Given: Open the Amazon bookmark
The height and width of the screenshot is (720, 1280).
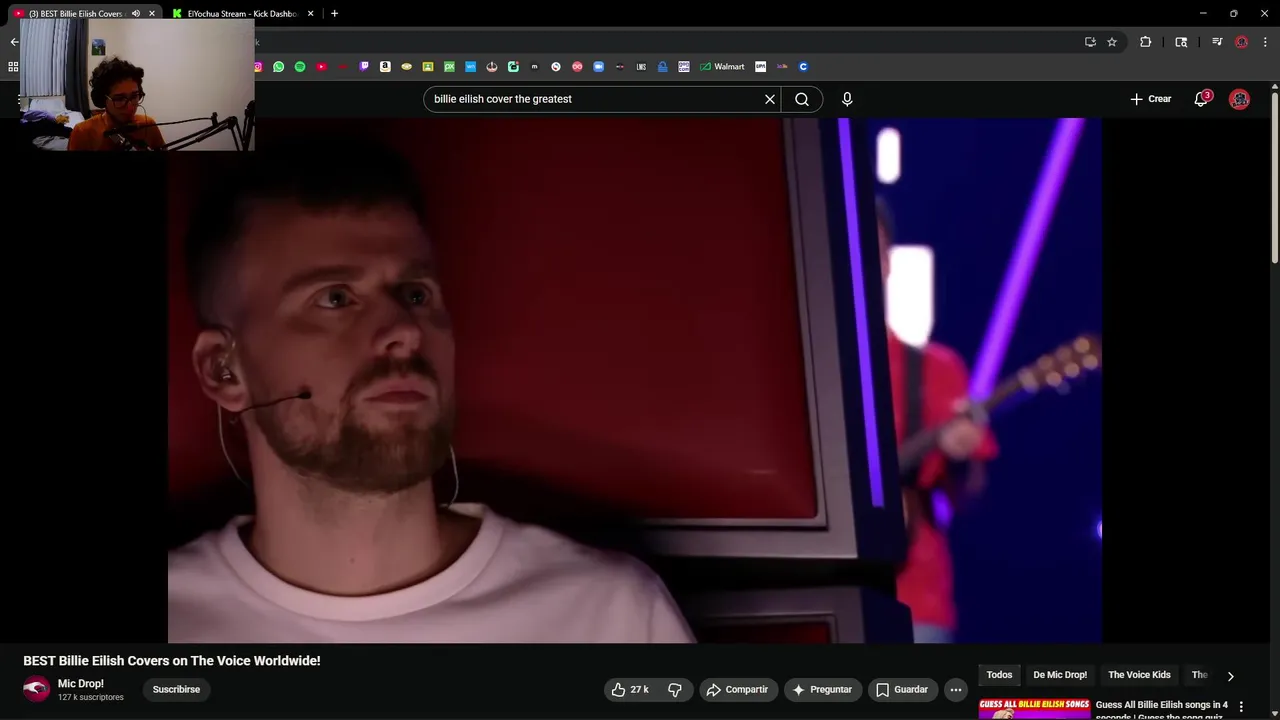Looking at the screenshot, I should click(x=385, y=67).
